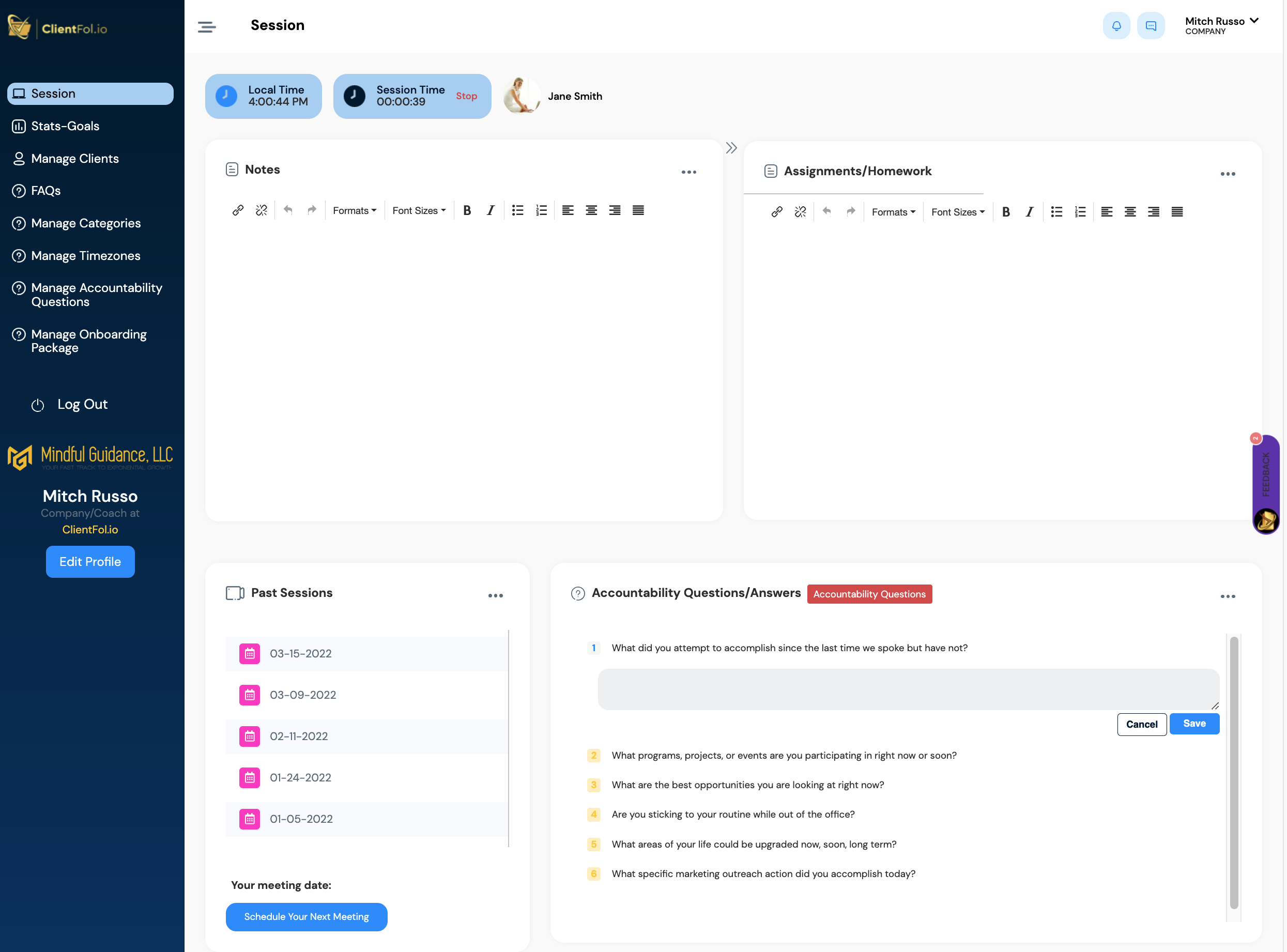Viewport: 1287px width, 952px height.
Task: Toggle bold in Assignments/Homework editor
Action: (x=1006, y=211)
